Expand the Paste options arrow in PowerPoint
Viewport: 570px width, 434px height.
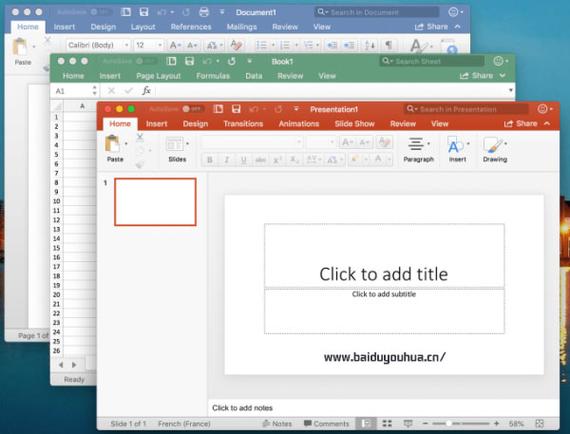click(126, 144)
